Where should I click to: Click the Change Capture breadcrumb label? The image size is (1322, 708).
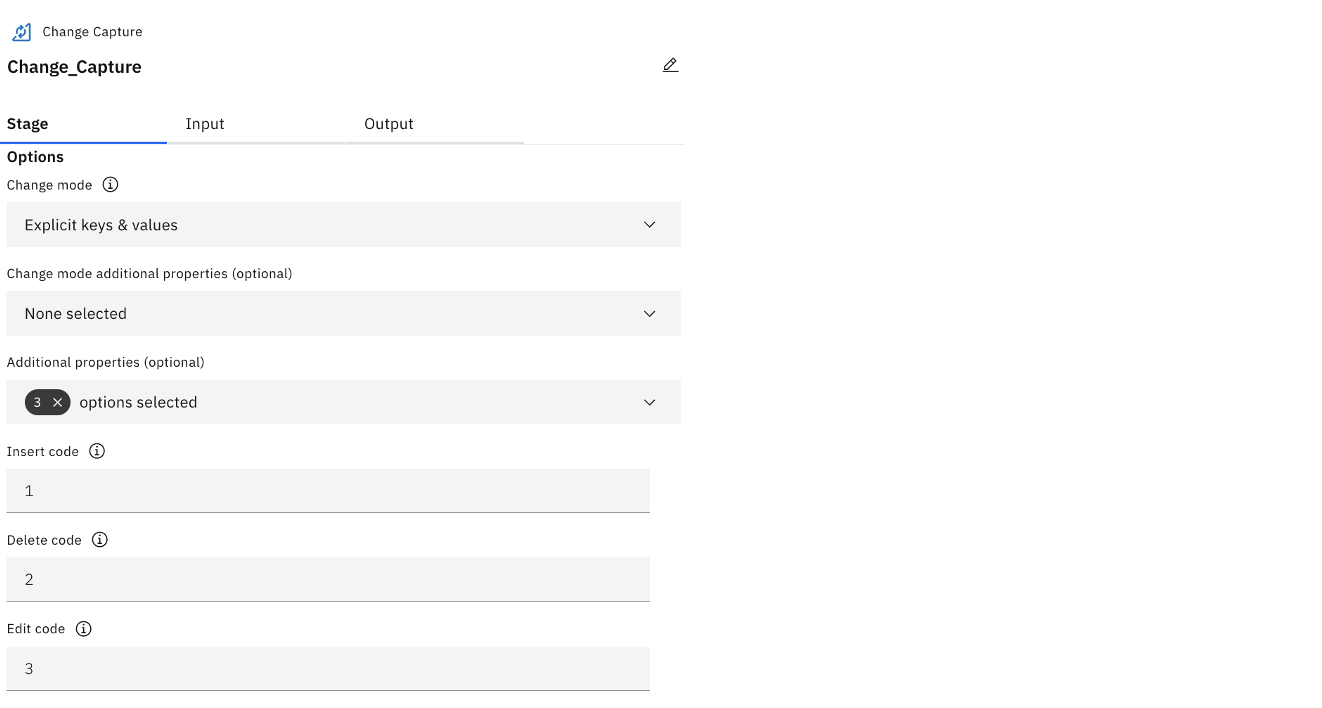pyautogui.click(x=91, y=31)
